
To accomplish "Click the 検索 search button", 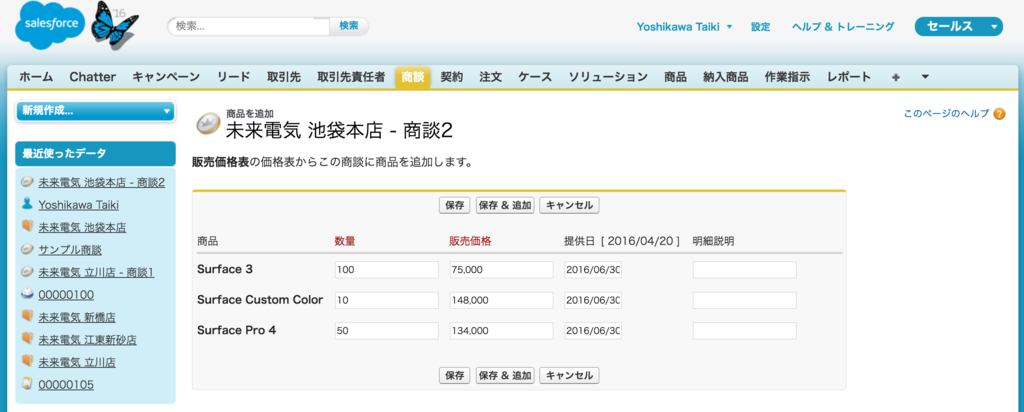I will (x=349, y=26).
